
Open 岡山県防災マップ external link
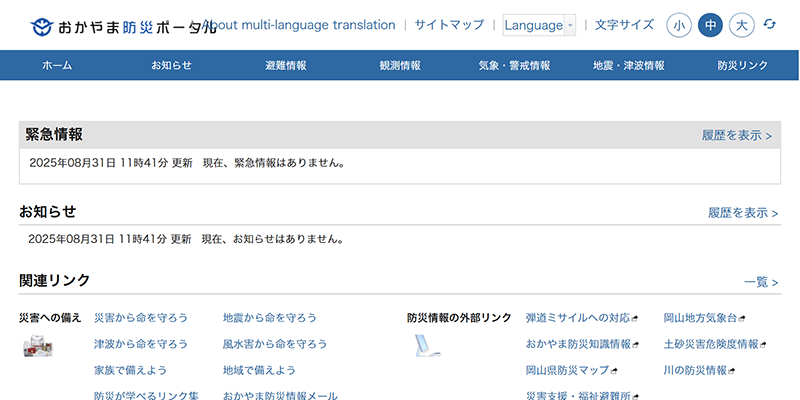coord(571,370)
